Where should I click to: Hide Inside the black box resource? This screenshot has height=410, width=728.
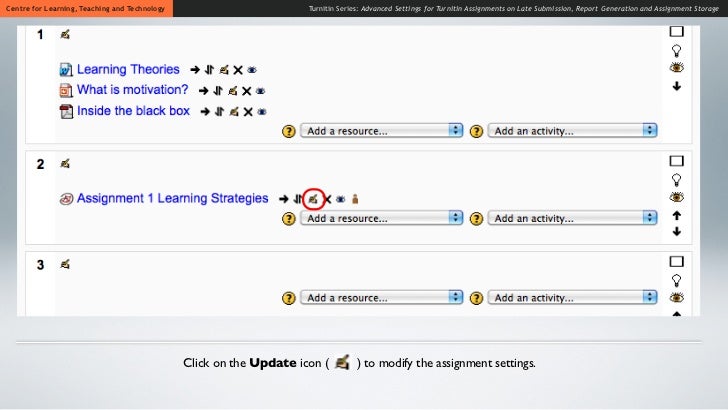(x=262, y=111)
